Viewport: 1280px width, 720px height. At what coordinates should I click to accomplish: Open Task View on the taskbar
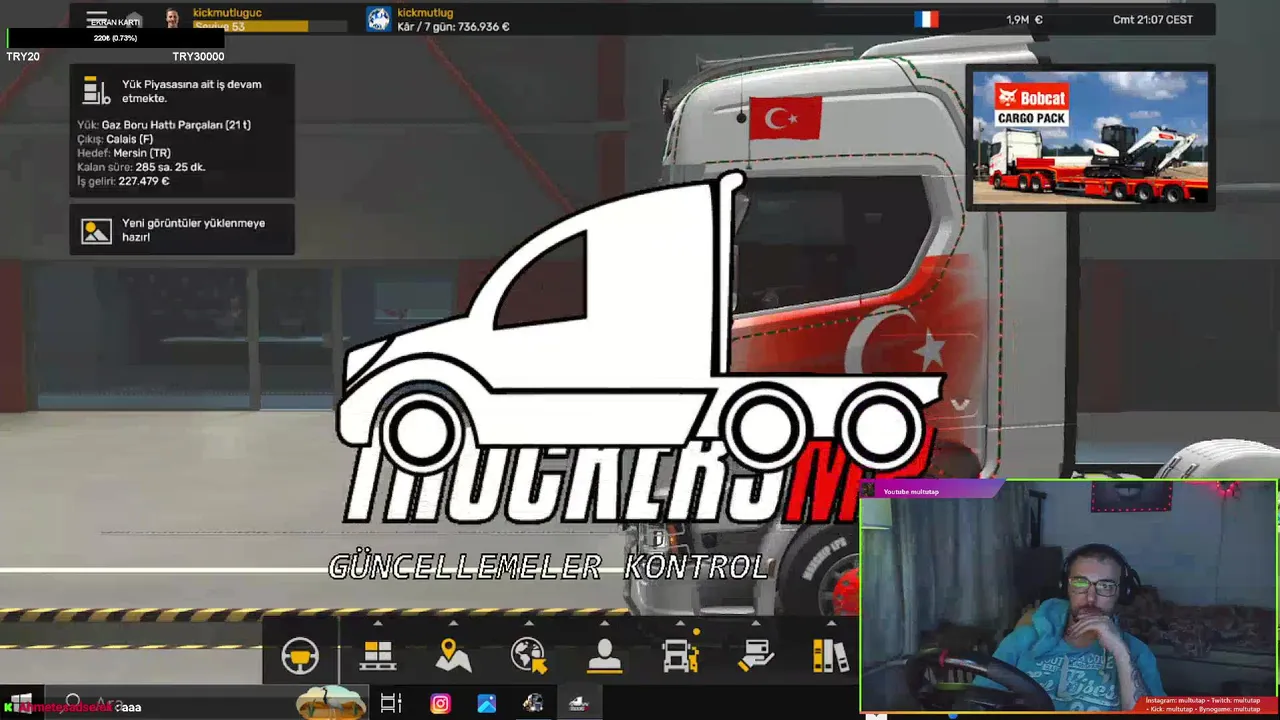tap(391, 704)
